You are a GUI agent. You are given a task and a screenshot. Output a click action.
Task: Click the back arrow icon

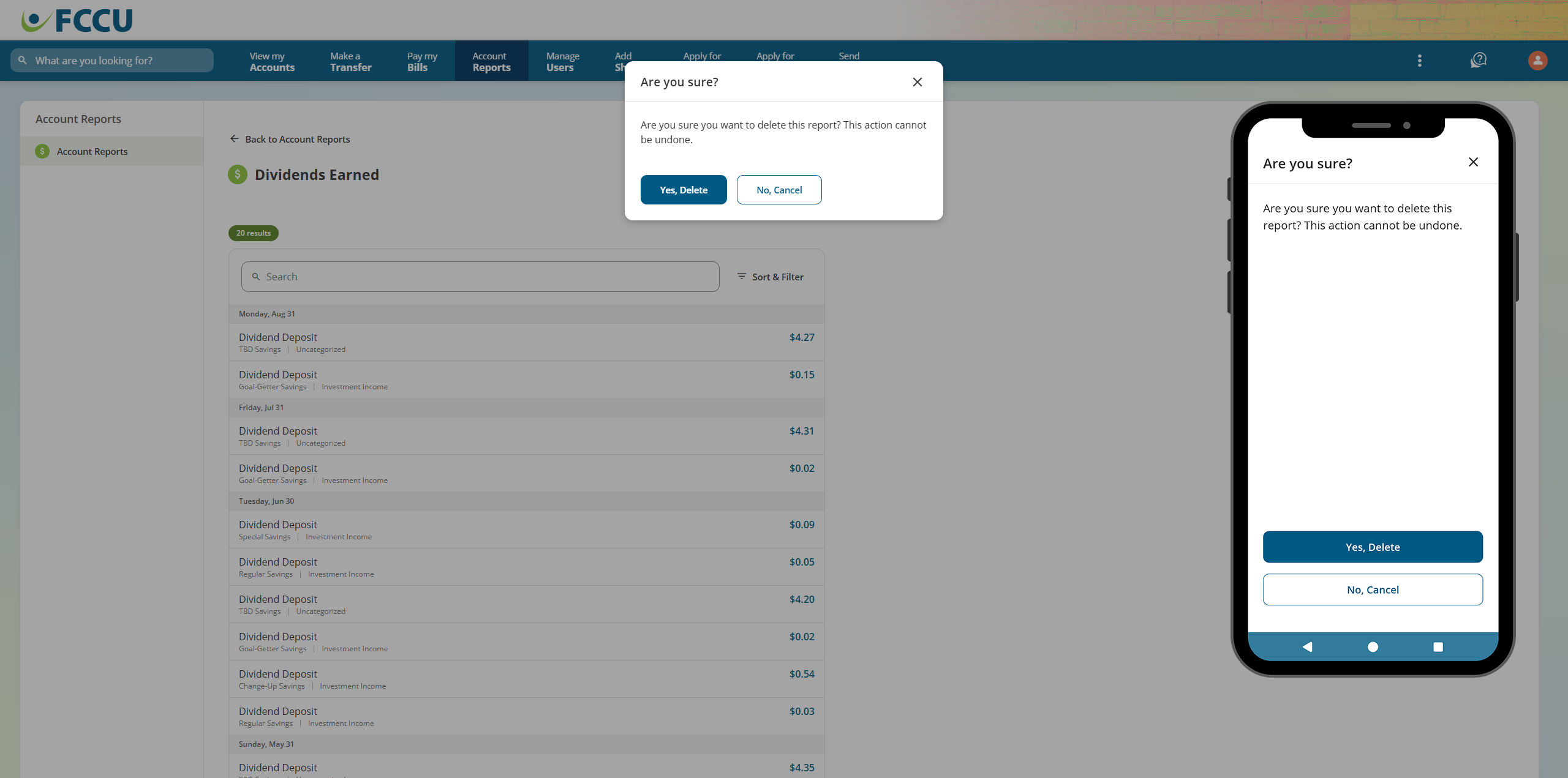coord(234,139)
